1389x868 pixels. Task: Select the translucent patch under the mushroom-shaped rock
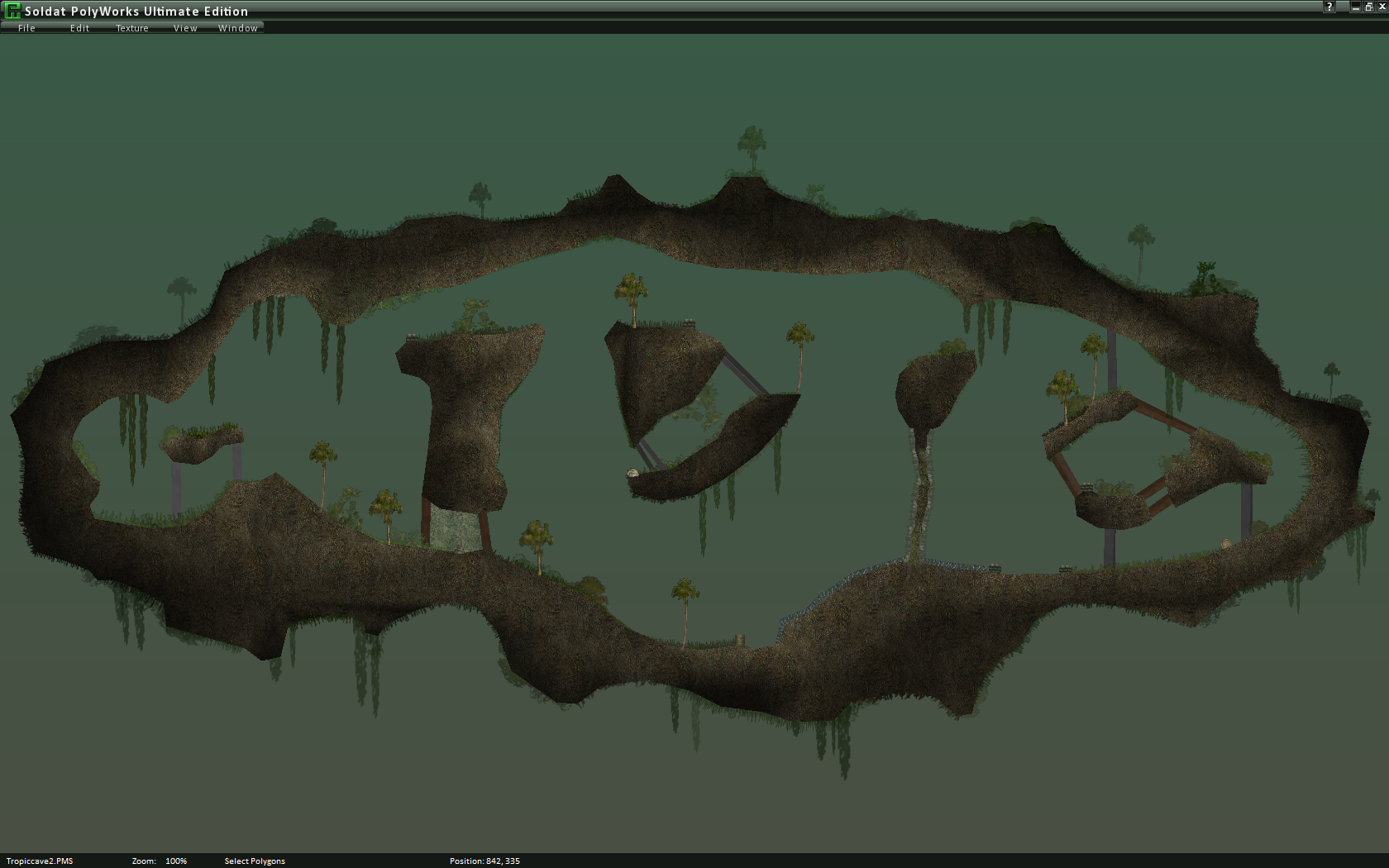coord(454,529)
